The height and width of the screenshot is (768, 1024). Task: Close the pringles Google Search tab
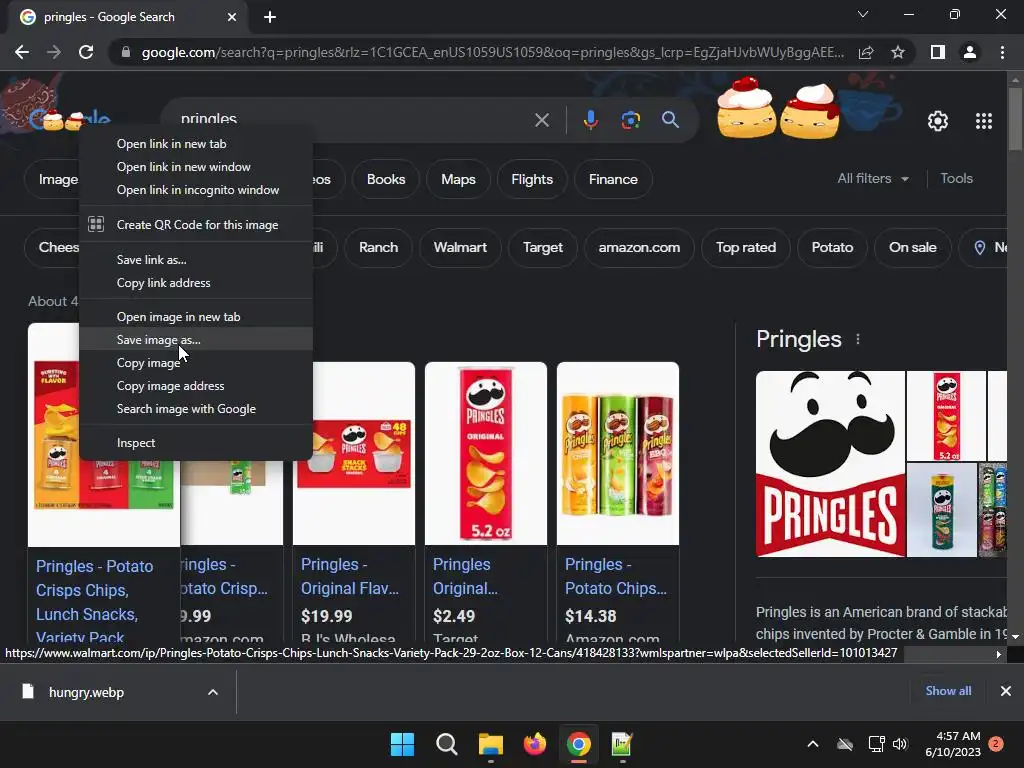pyautogui.click(x=232, y=17)
